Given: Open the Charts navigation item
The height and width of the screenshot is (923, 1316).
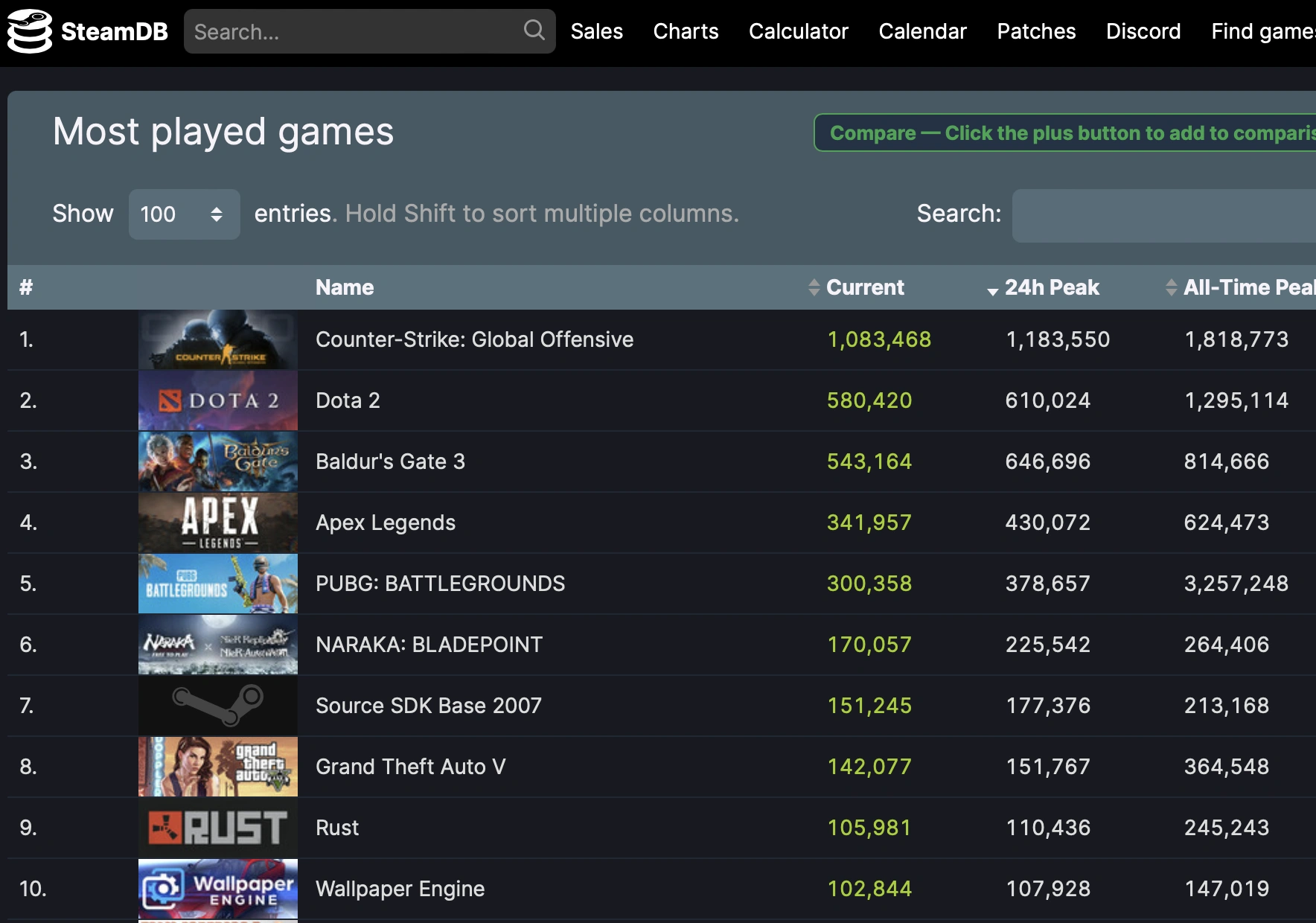Looking at the screenshot, I should [686, 31].
